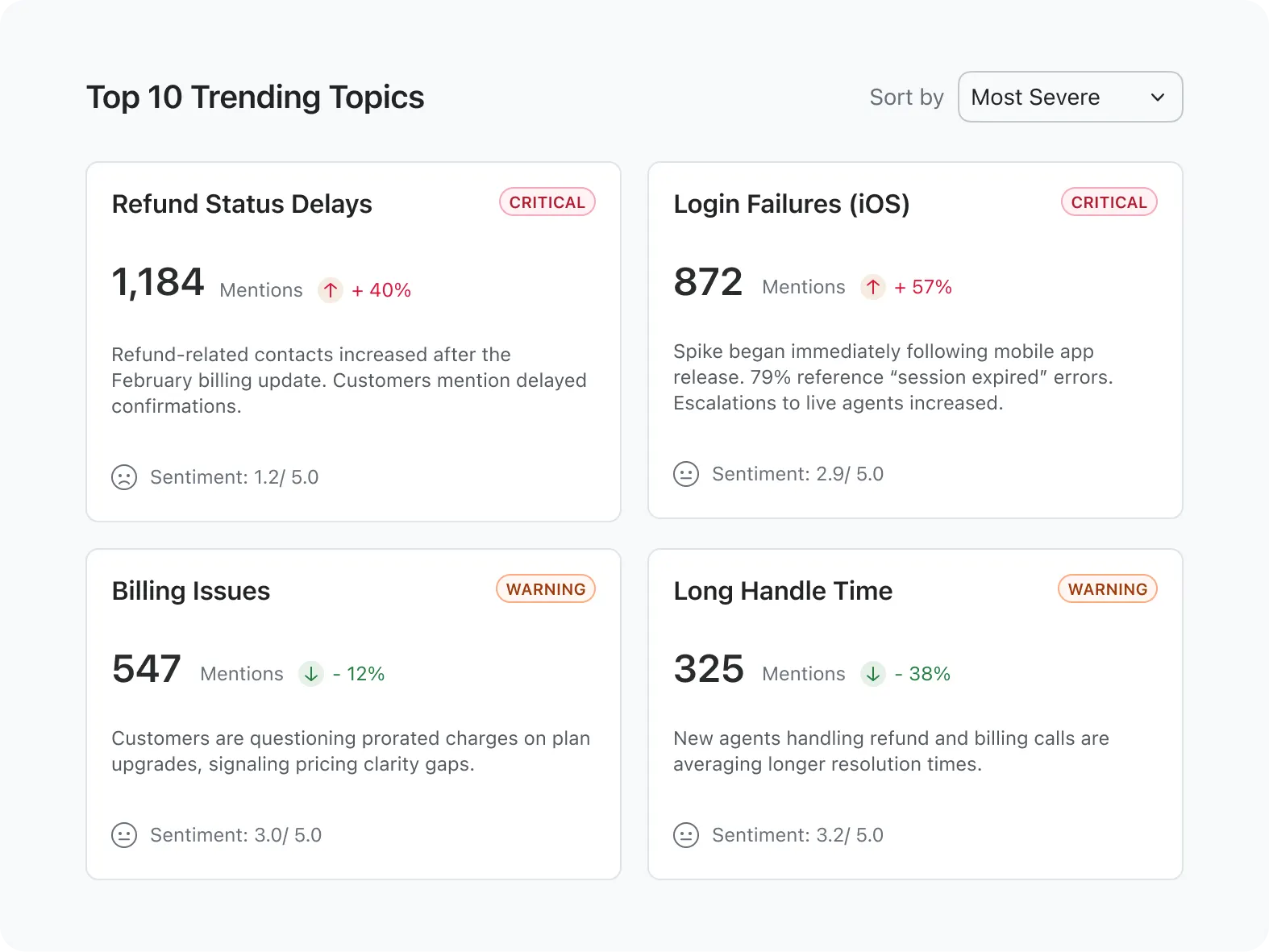The width and height of the screenshot is (1269, 952).
Task: Click the WARNING badge on Long Handle Time
Action: coord(1108,589)
